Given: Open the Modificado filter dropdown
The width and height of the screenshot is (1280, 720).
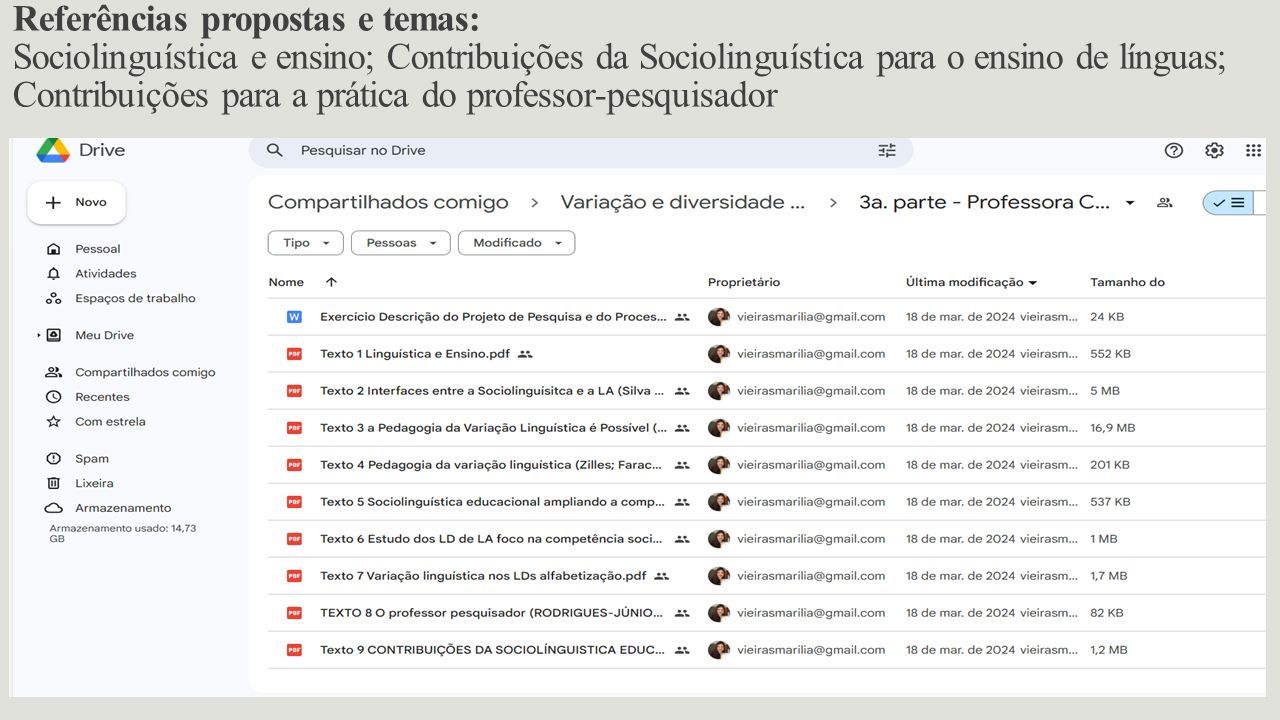Looking at the screenshot, I should 516,243.
